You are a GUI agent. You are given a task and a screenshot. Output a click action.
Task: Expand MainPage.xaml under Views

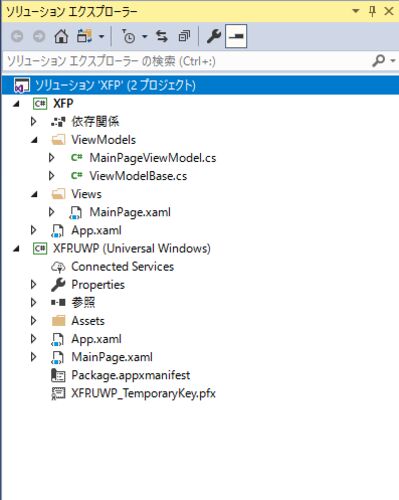point(51,212)
